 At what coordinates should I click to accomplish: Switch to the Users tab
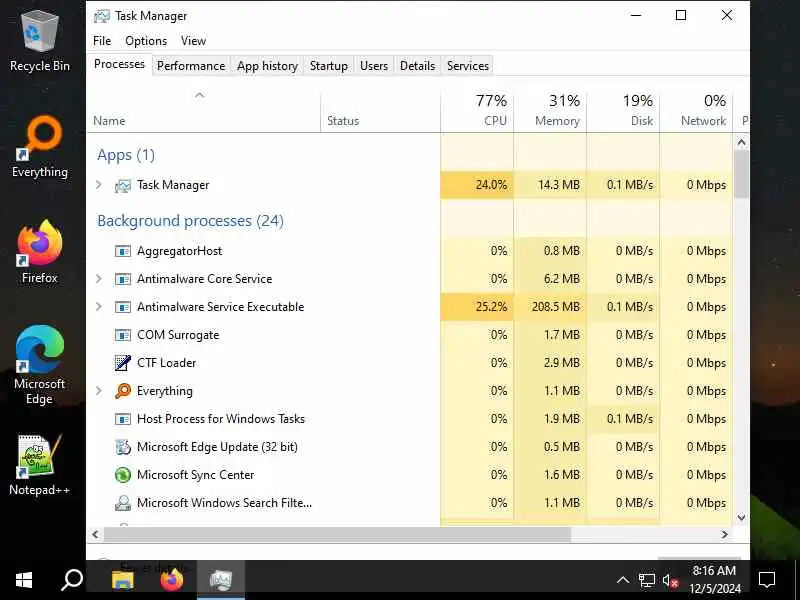(374, 66)
